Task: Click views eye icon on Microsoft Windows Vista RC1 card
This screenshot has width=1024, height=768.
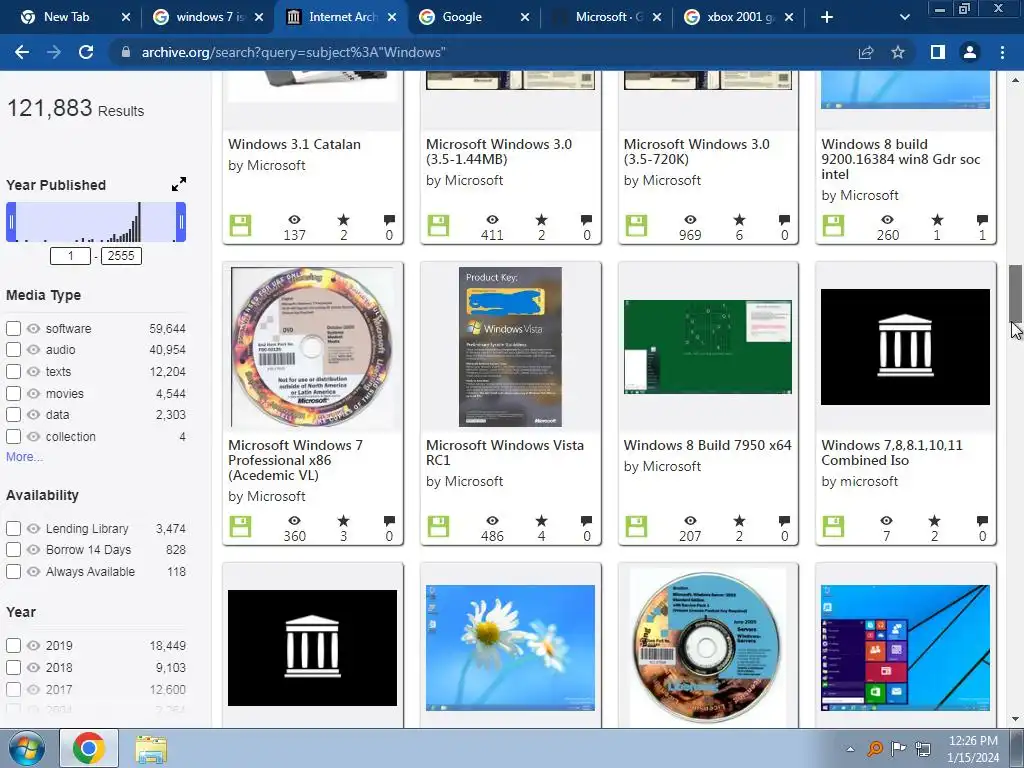Action: [x=492, y=520]
